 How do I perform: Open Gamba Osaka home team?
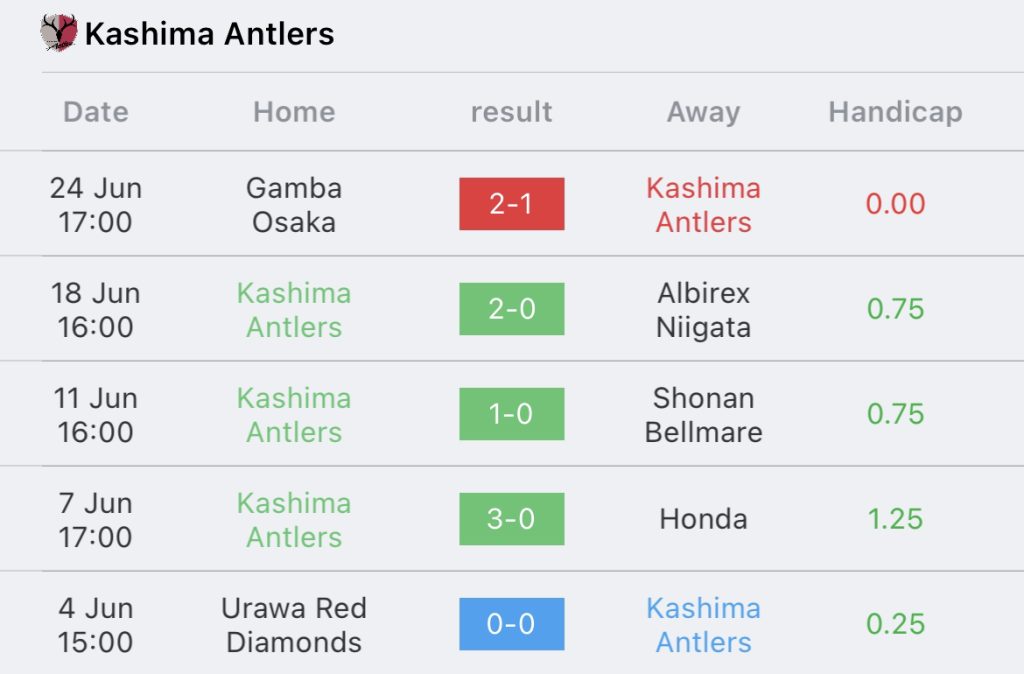pyautogui.click(x=294, y=205)
